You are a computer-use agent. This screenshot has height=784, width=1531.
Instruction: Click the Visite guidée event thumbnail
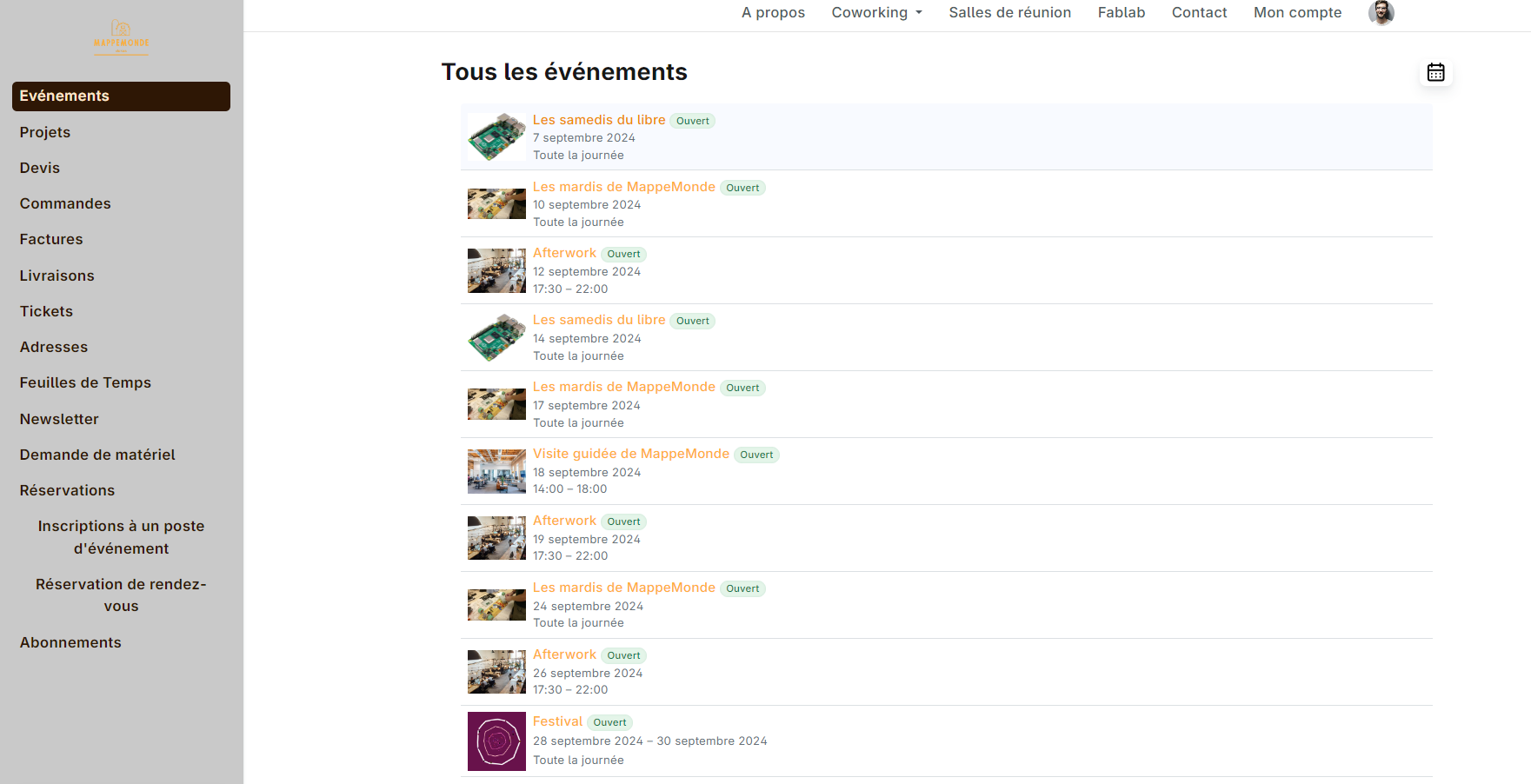pyautogui.click(x=496, y=471)
